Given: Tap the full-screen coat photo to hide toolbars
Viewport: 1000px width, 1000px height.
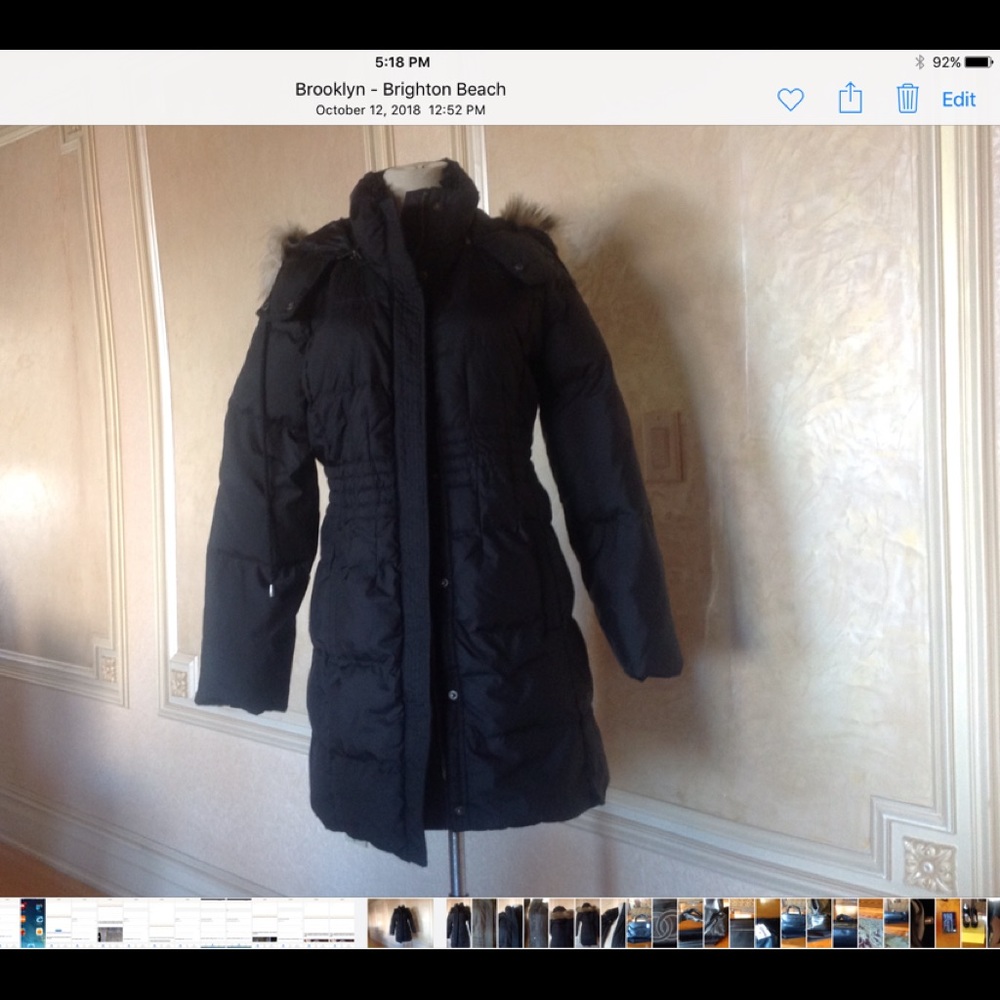Looking at the screenshot, I should pyautogui.click(x=500, y=500).
